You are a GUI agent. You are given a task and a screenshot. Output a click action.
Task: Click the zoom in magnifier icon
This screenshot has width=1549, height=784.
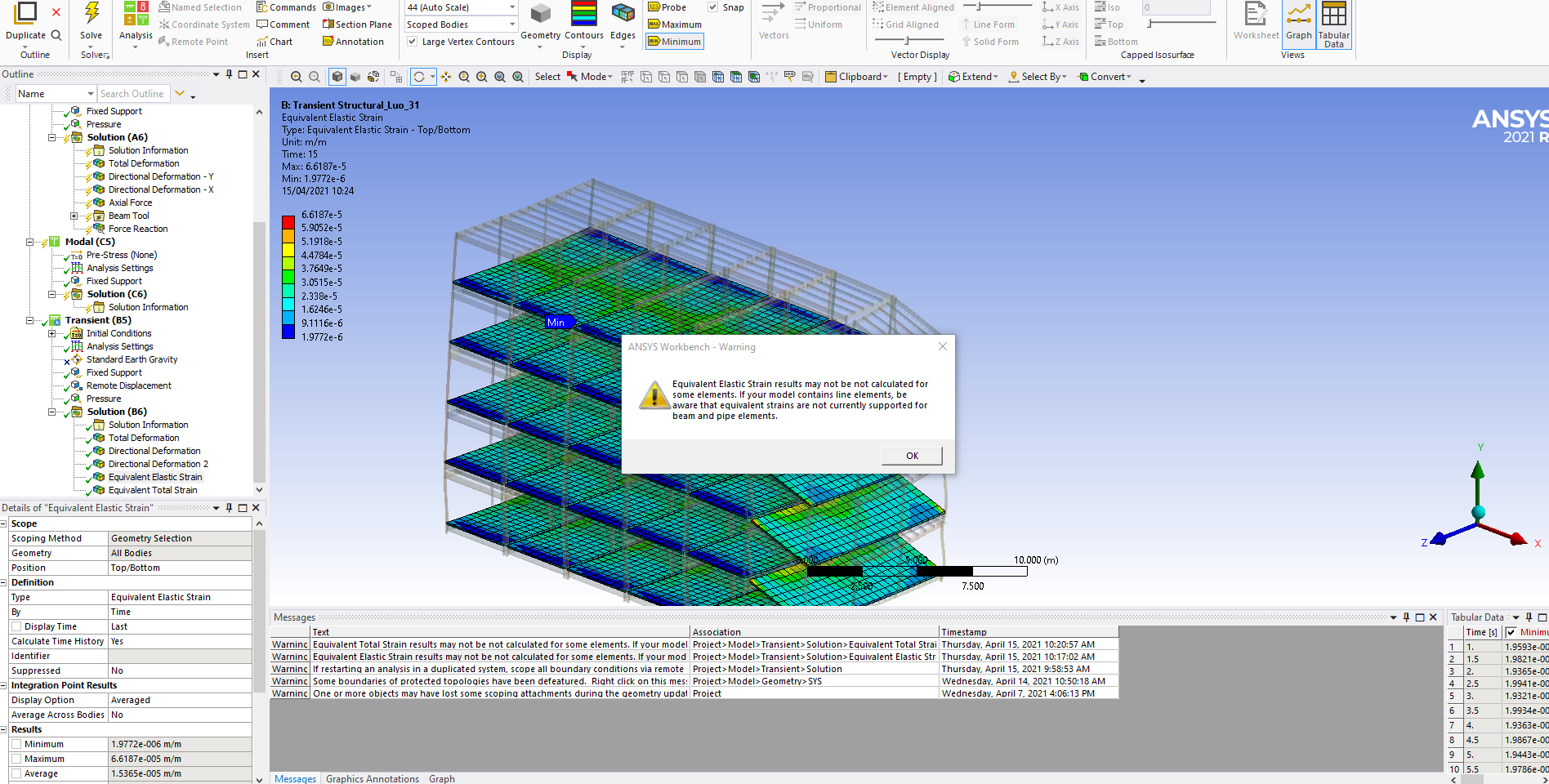[464, 77]
